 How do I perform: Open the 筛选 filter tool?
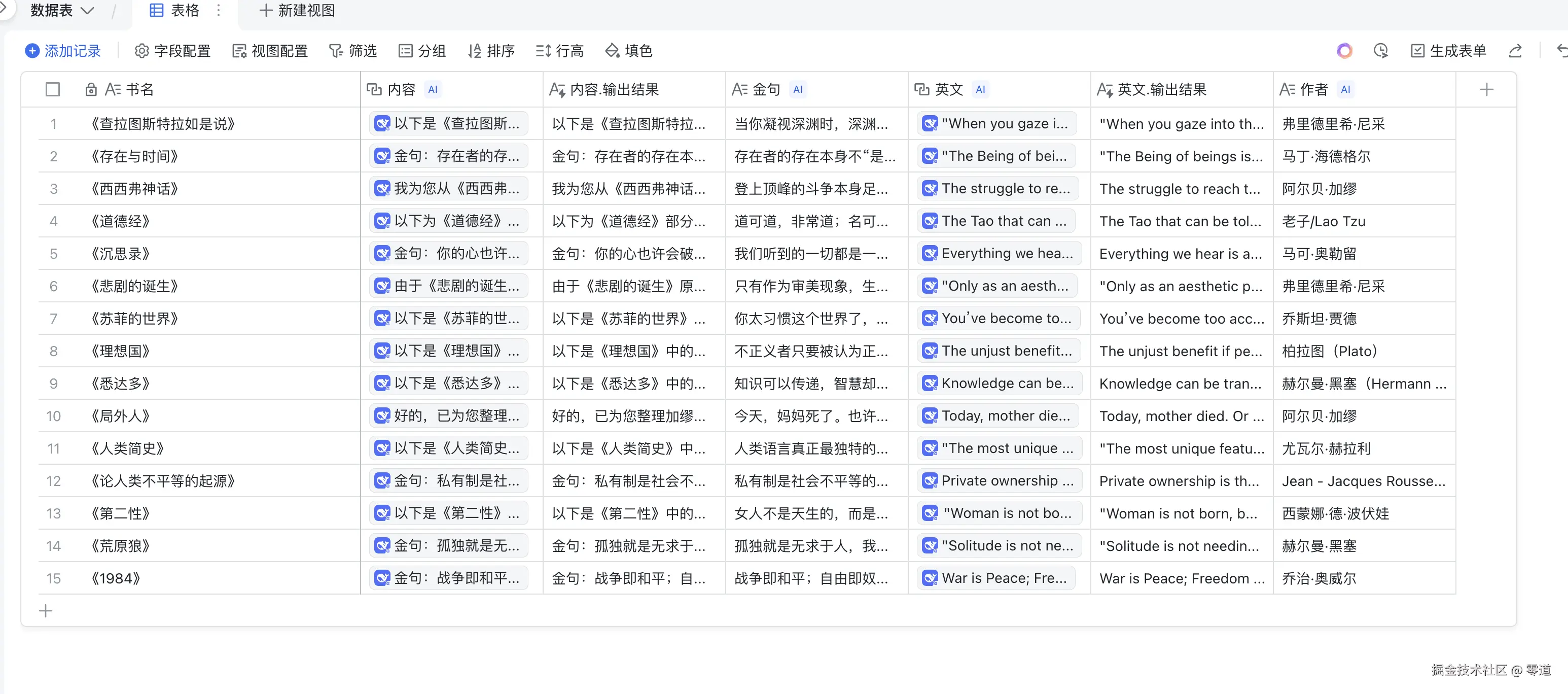(353, 51)
